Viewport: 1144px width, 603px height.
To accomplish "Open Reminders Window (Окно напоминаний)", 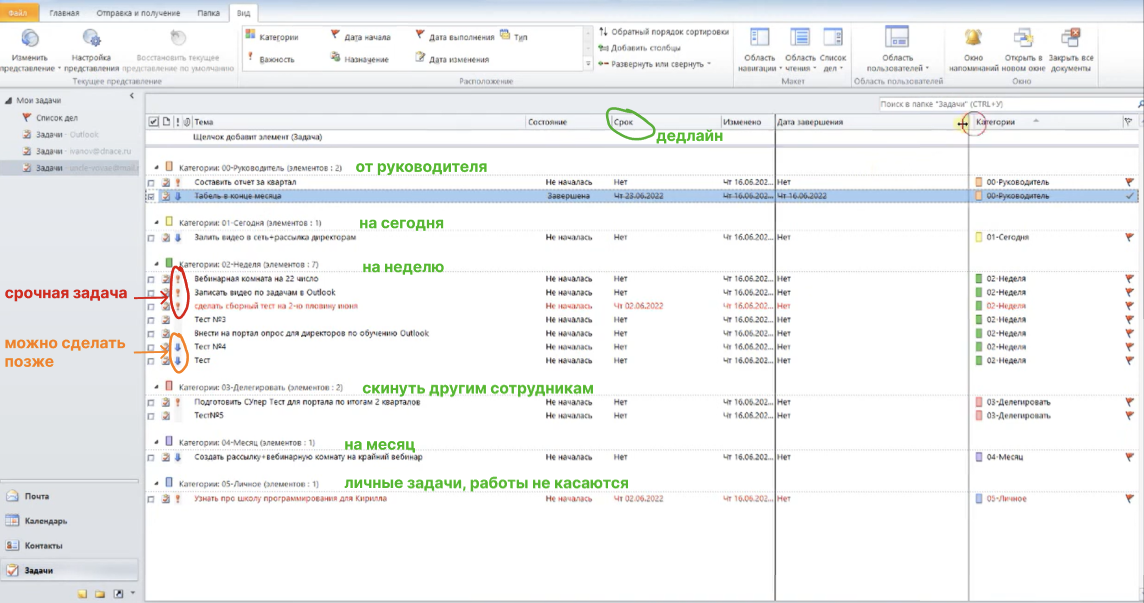I will 973,50.
